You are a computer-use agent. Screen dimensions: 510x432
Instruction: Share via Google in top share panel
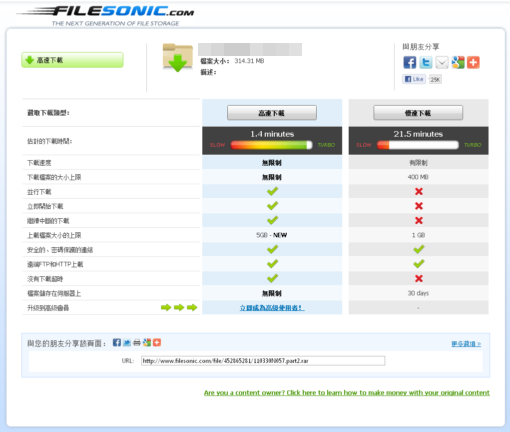click(x=458, y=62)
